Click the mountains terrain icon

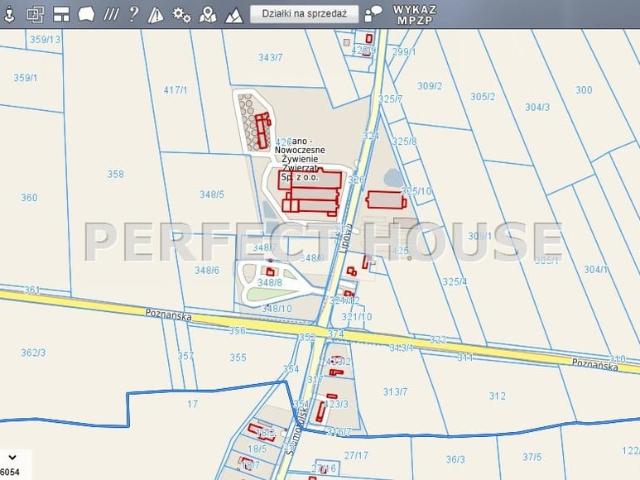234,16
